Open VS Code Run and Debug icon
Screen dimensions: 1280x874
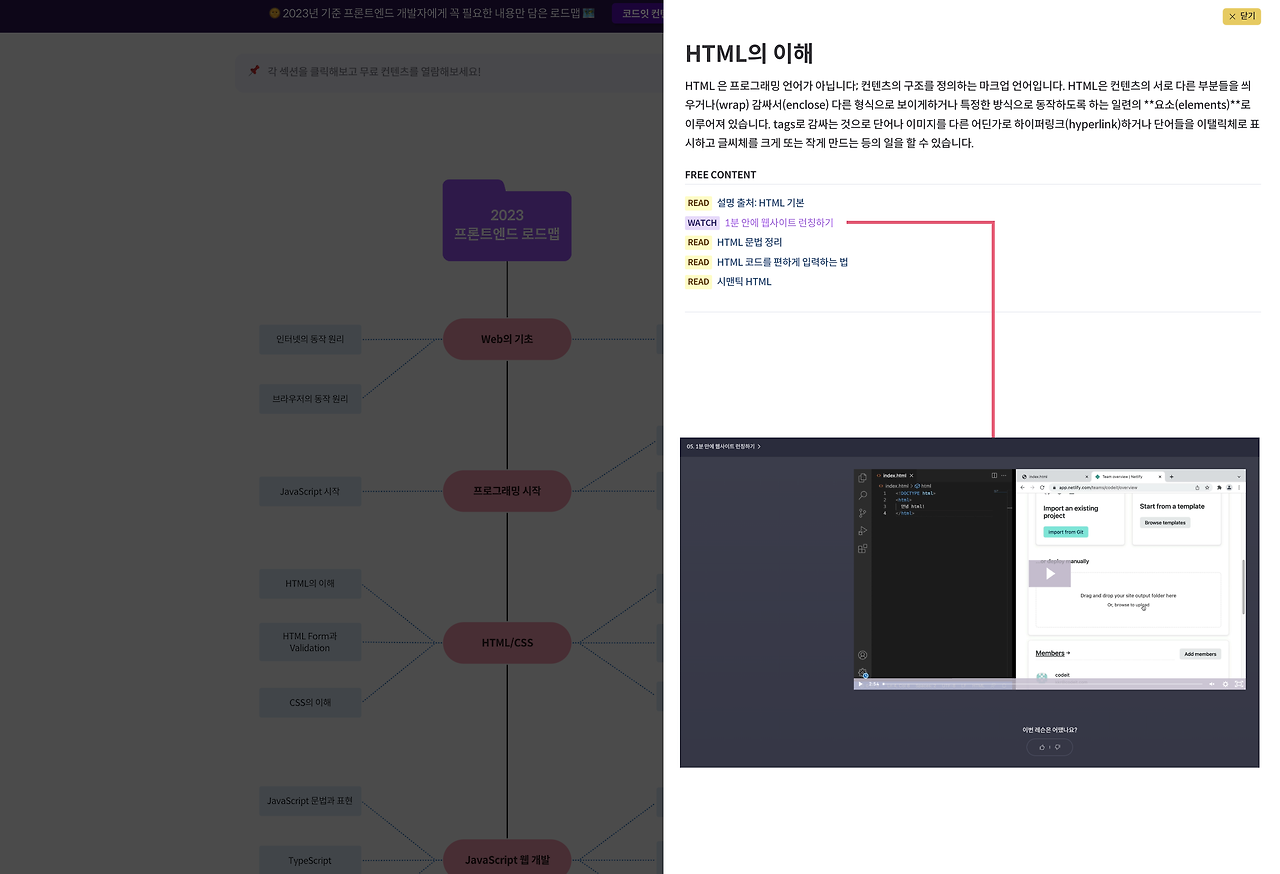tap(862, 531)
